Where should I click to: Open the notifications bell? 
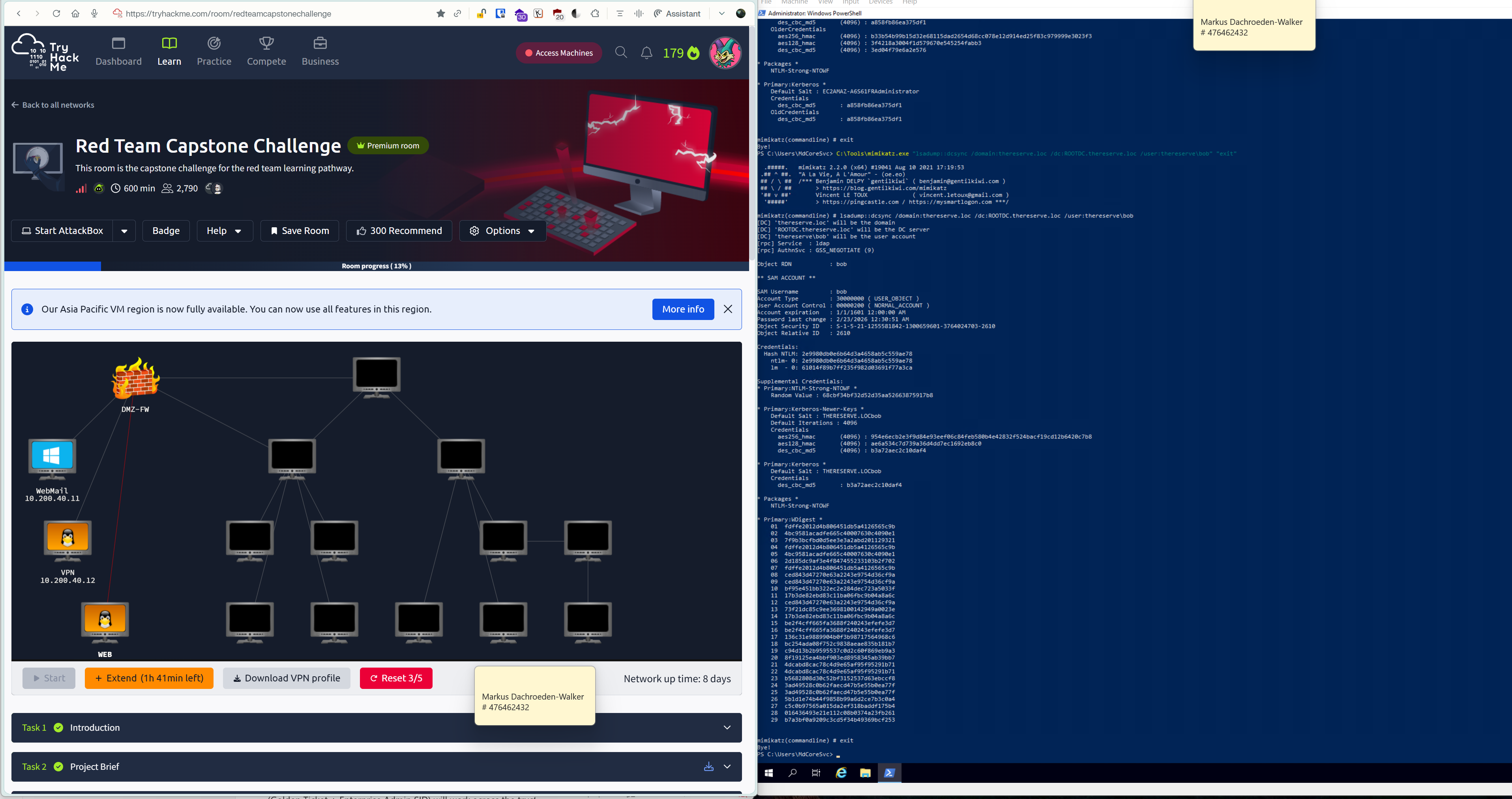pyautogui.click(x=646, y=53)
